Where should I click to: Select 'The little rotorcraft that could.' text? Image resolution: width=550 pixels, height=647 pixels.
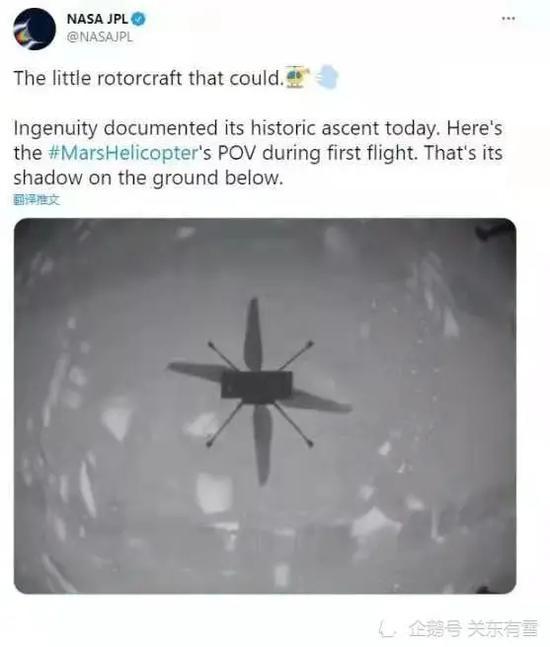149,78
